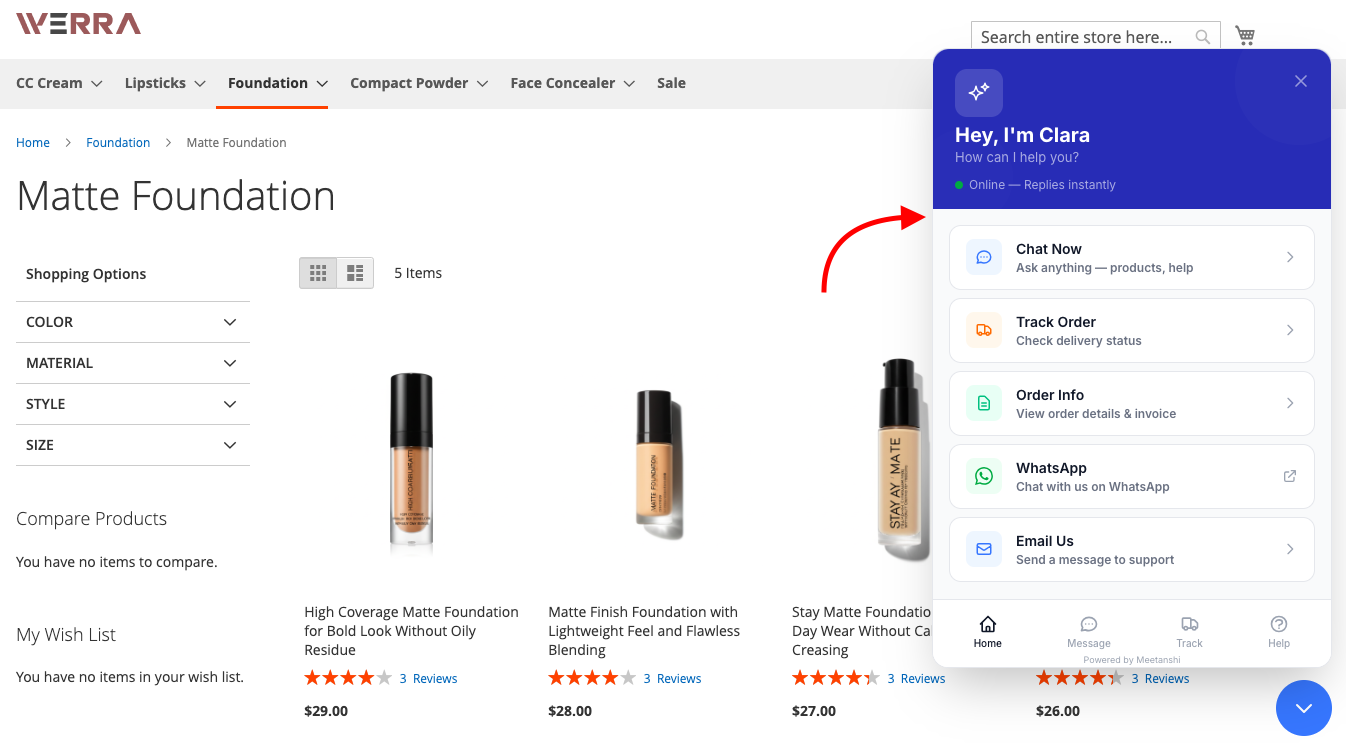
Task: Click star rating of $28.00 foundation
Action: [x=592, y=679]
